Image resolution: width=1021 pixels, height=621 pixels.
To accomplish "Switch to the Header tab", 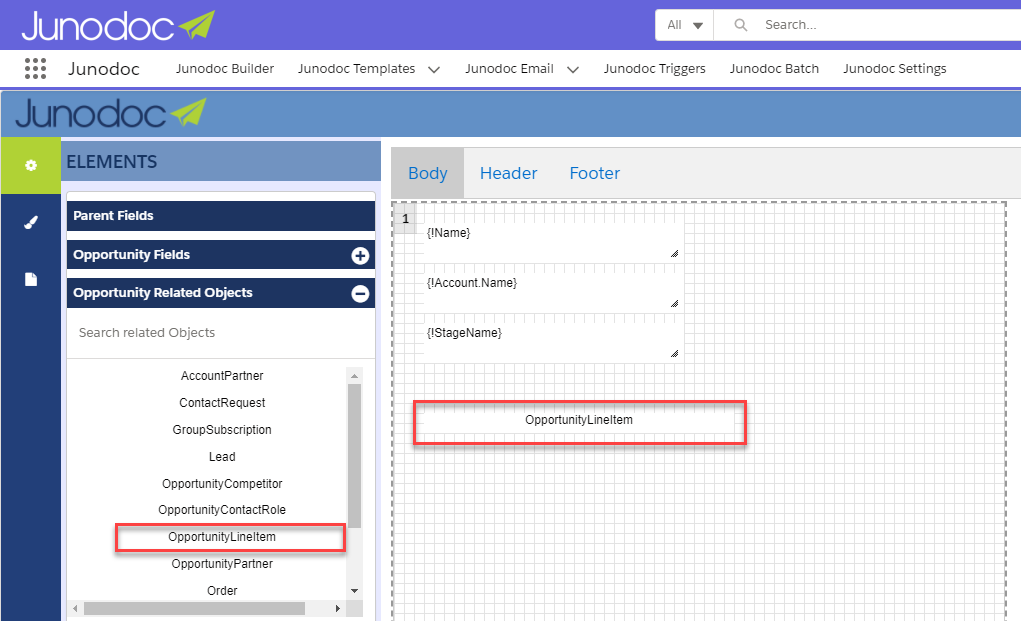I will coord(509,173).
